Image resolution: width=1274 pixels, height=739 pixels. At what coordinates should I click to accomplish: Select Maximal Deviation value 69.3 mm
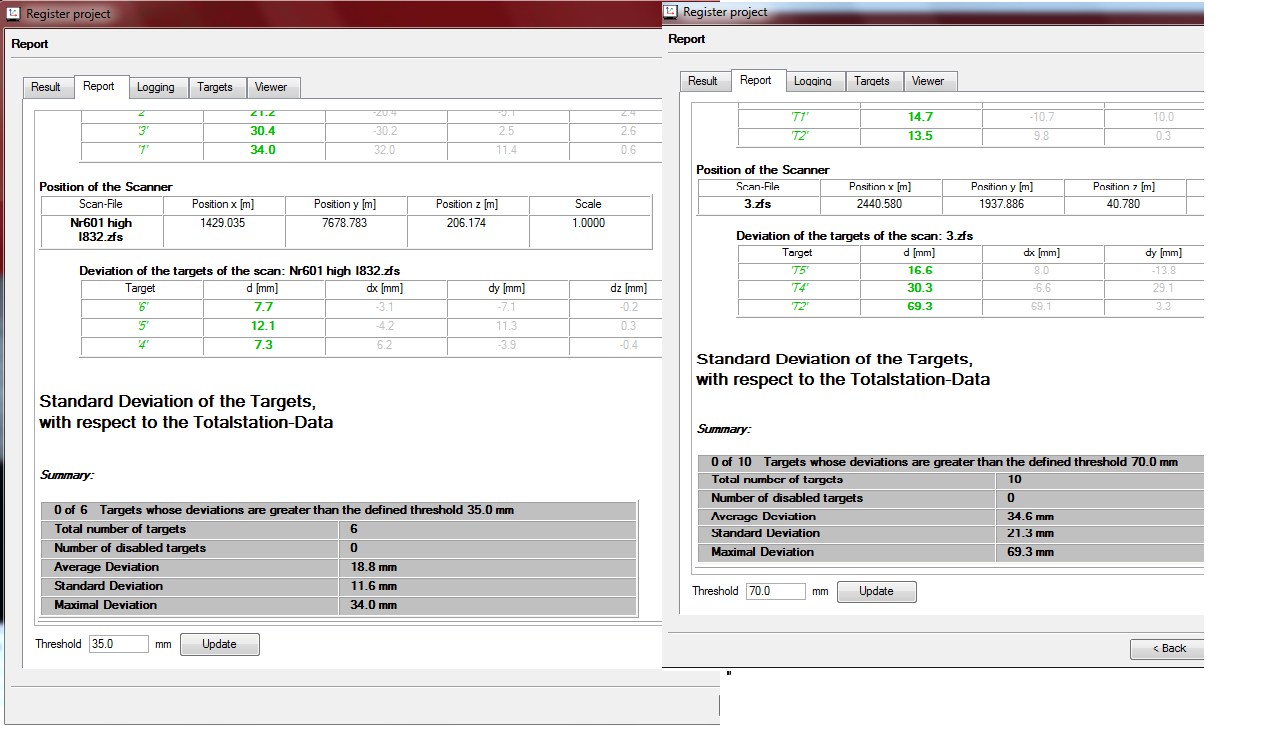[x=1029, y=552]
